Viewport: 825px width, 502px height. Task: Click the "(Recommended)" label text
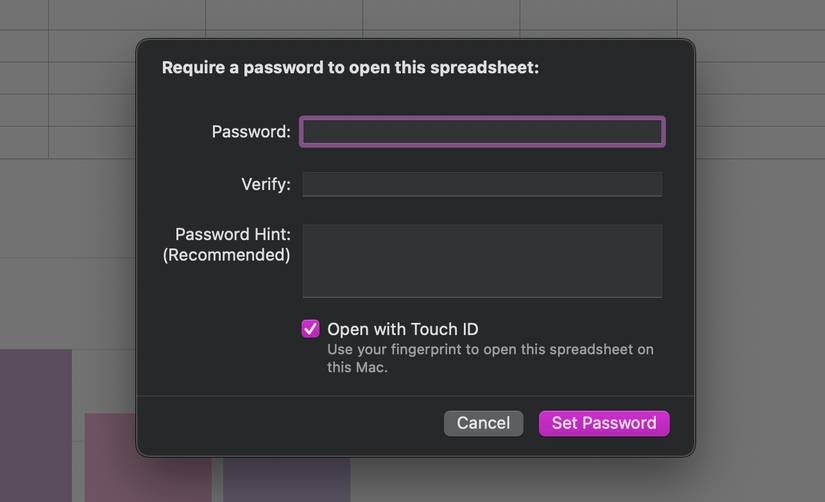pos(227,255)
